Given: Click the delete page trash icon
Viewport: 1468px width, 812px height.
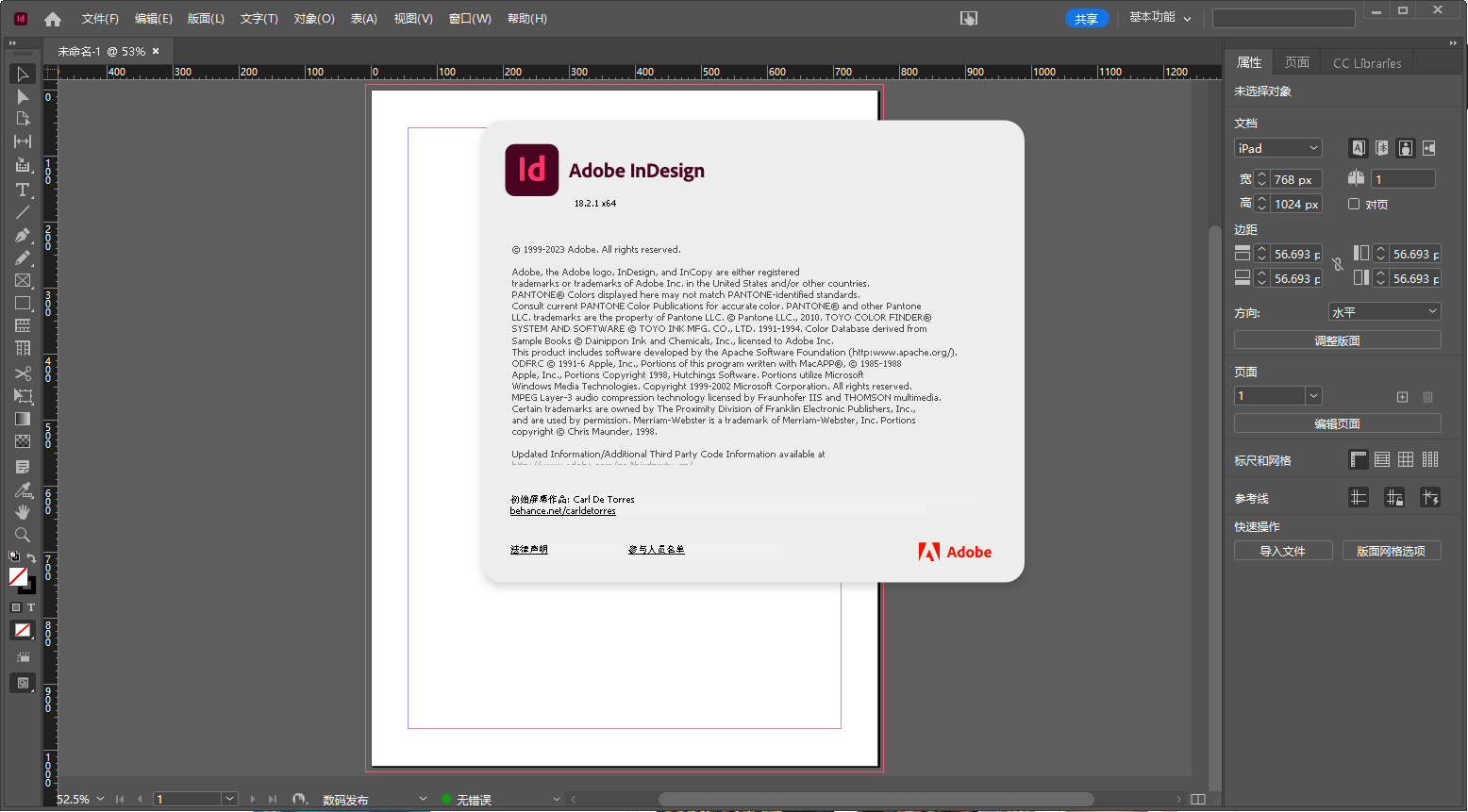Looking at the screenshot, I should point(1427,397).
